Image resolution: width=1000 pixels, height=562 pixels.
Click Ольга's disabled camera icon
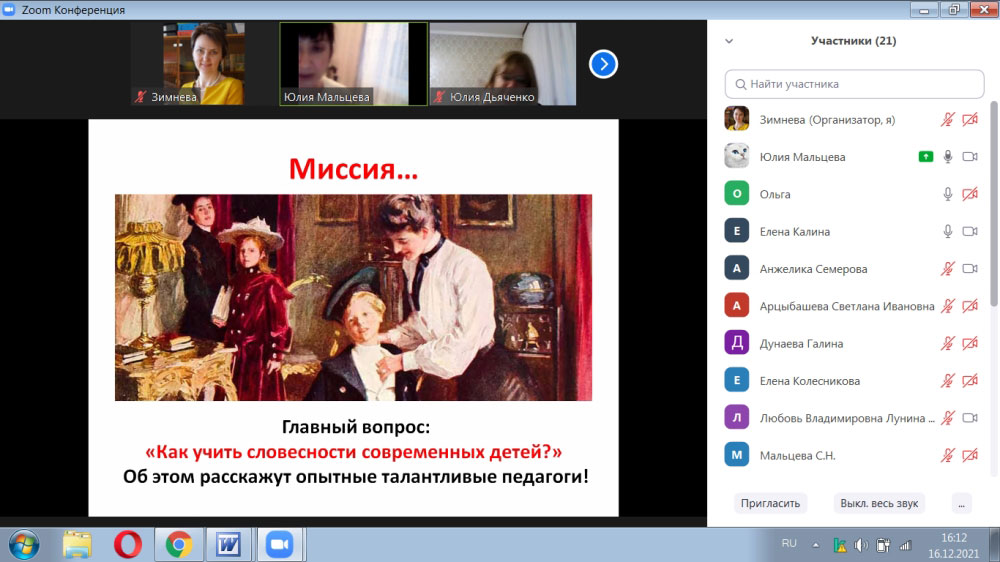[970, 194]
